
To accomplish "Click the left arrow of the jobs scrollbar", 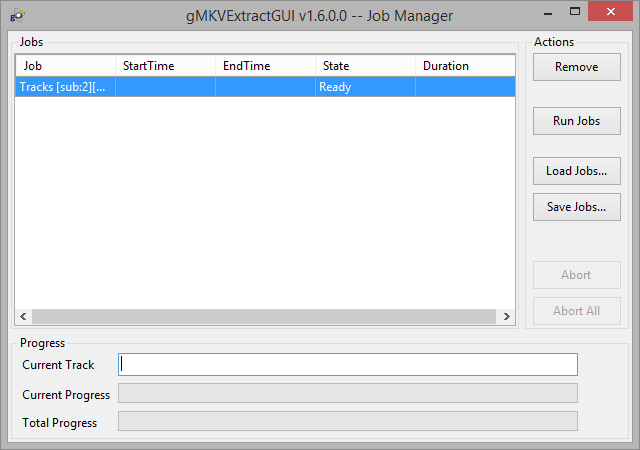I will point(23,316).
